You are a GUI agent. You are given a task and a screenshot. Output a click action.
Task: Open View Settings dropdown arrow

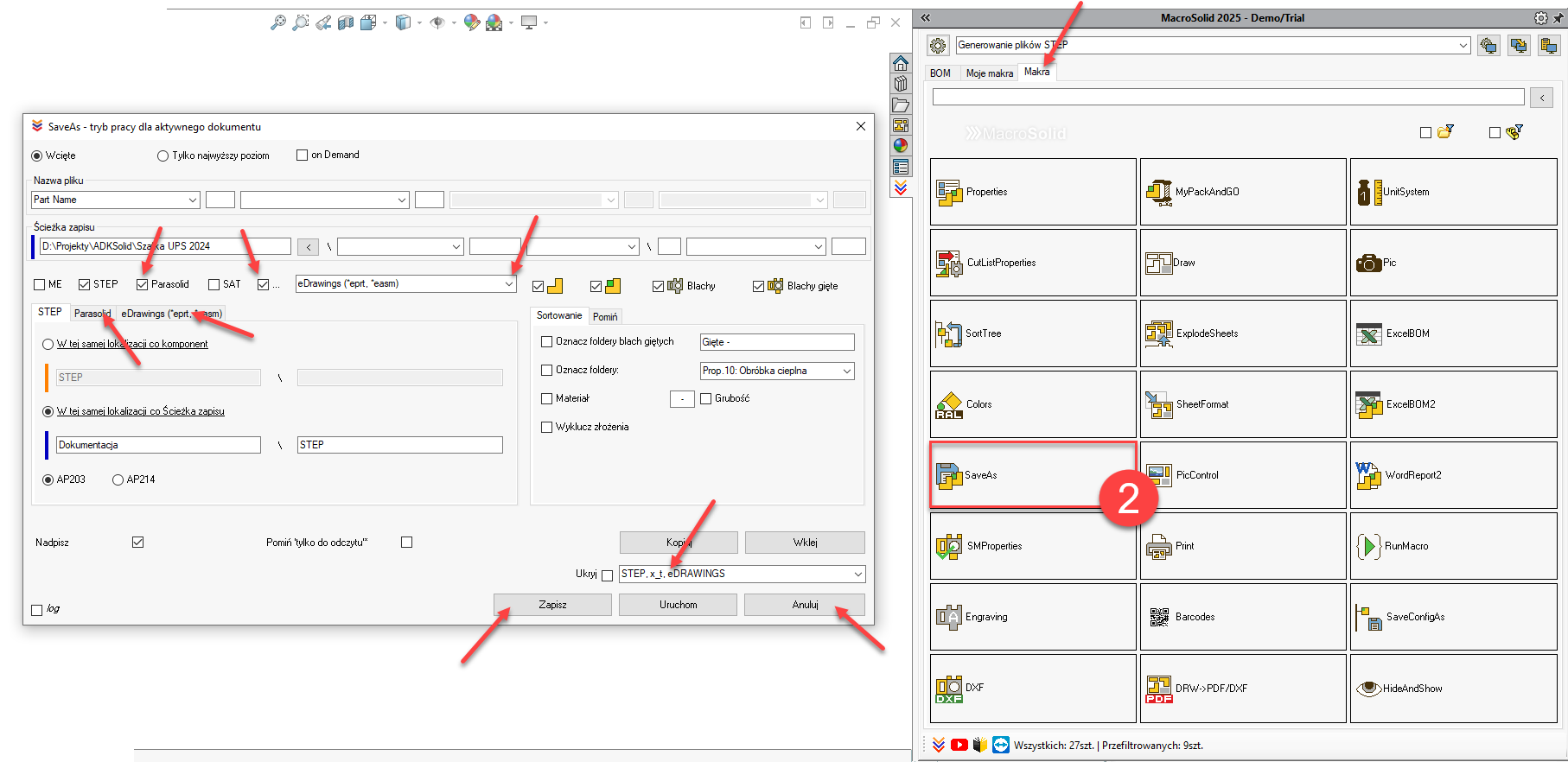[545, 22]
